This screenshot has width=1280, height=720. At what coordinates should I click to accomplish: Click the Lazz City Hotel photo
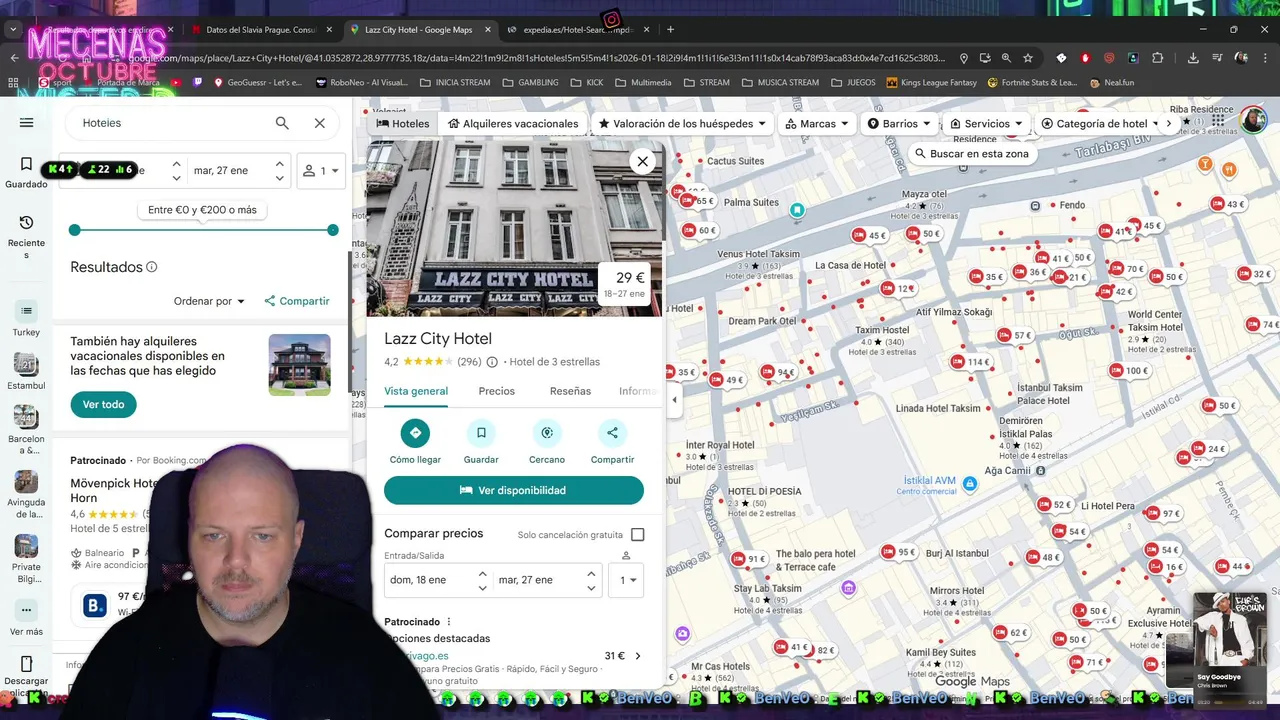click(x=514, y=228)
